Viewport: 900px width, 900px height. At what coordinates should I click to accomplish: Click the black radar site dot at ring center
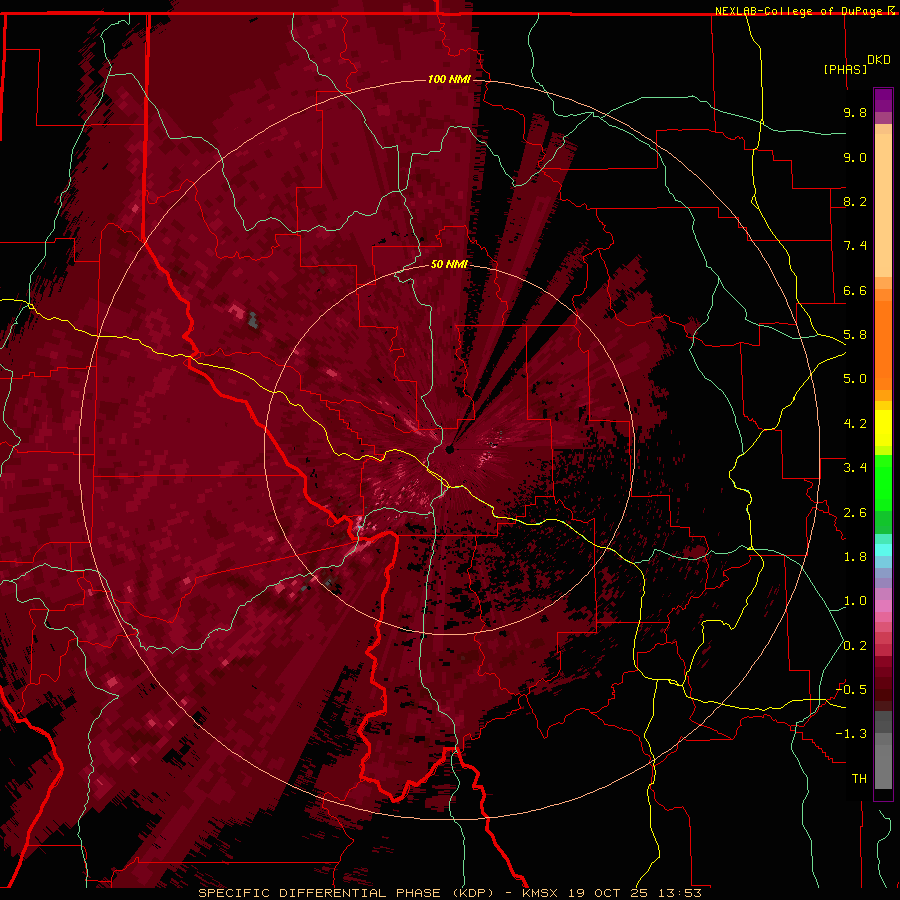coord(449,449)
